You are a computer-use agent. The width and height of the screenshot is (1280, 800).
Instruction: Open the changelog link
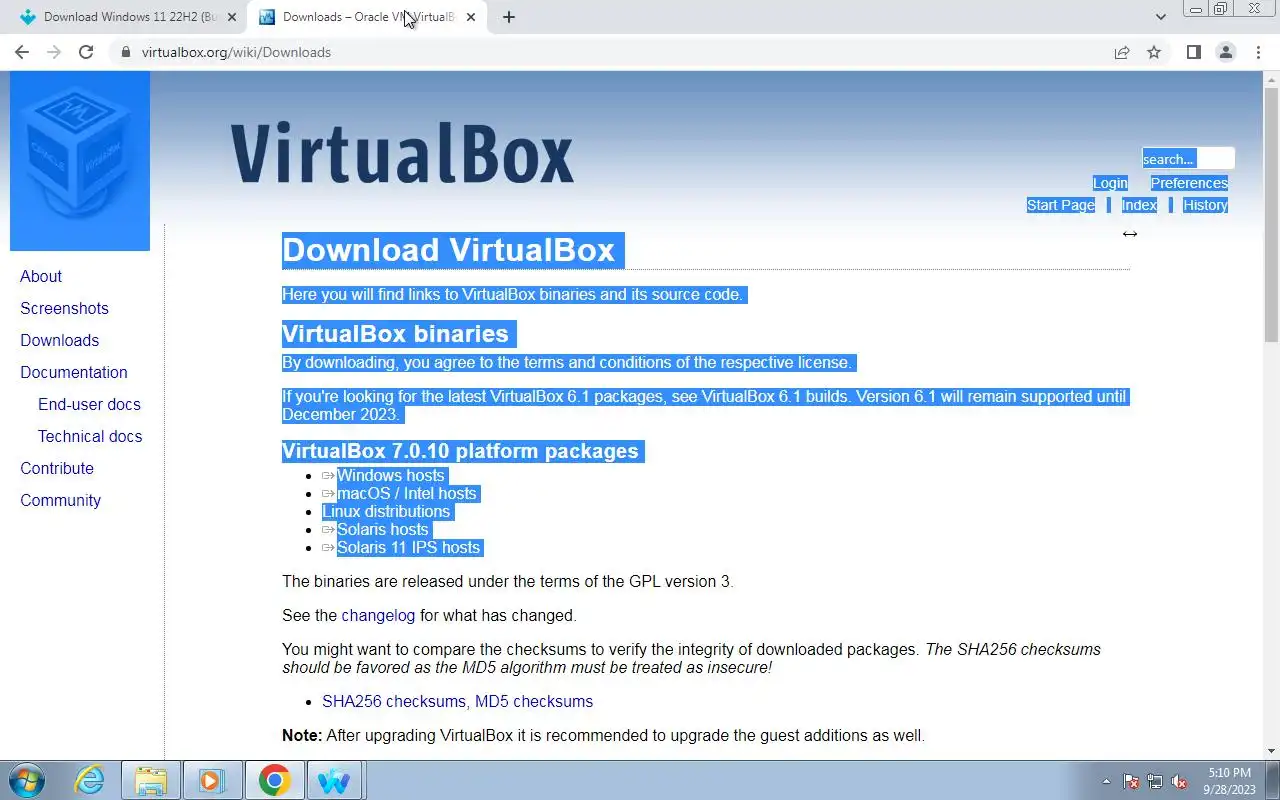coord(378,616)
